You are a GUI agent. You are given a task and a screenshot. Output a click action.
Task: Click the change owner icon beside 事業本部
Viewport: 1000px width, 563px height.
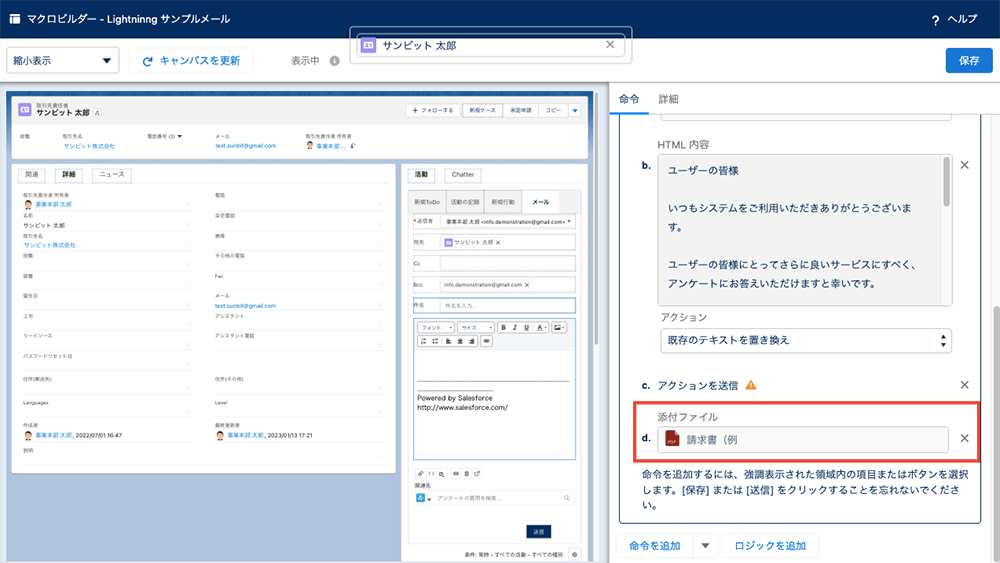pyautogui.click(x=352, y=146)
